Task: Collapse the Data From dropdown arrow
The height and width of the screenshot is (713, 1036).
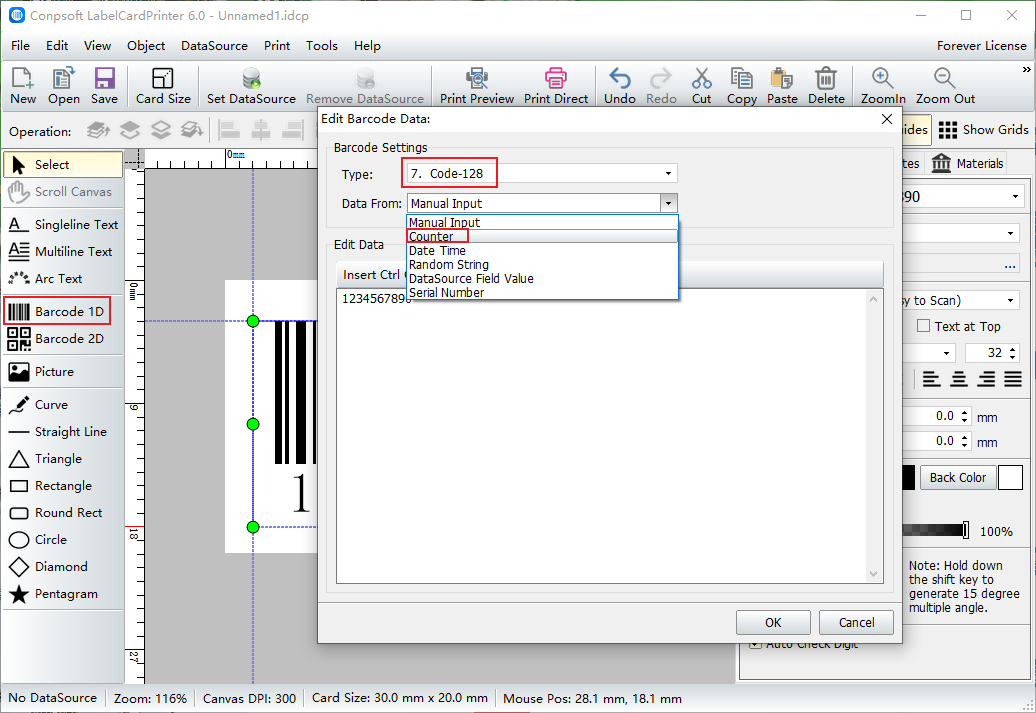Action: click(669, 204)
